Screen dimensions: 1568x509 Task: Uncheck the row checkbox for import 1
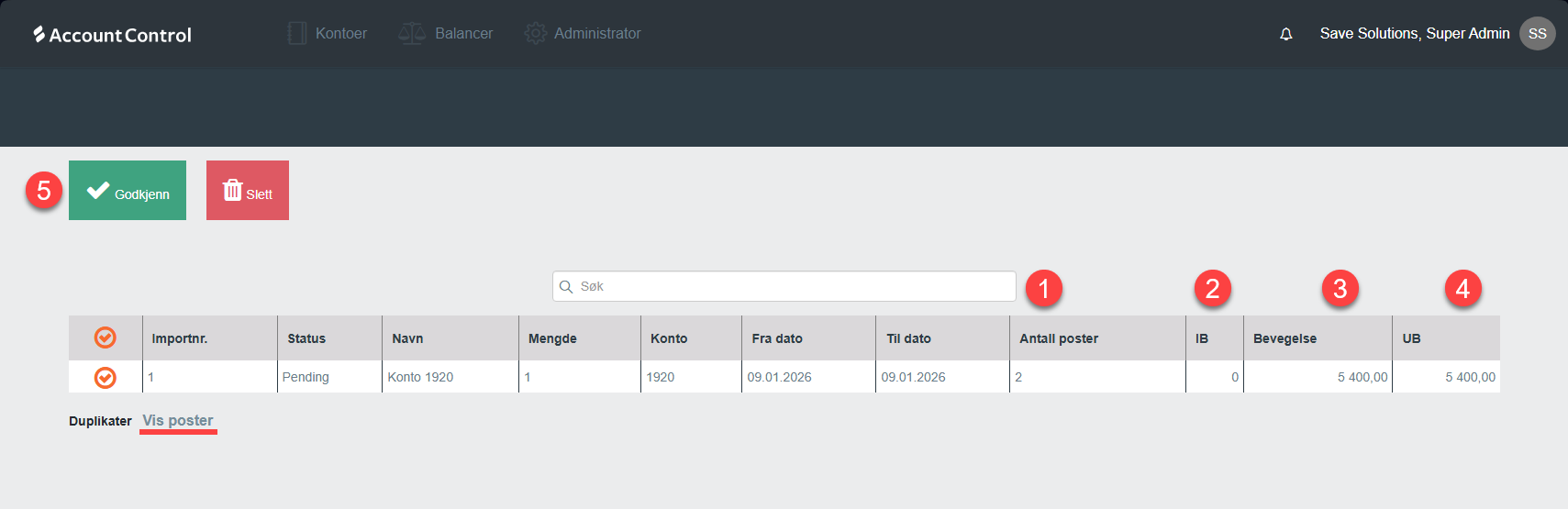point(106,377)
